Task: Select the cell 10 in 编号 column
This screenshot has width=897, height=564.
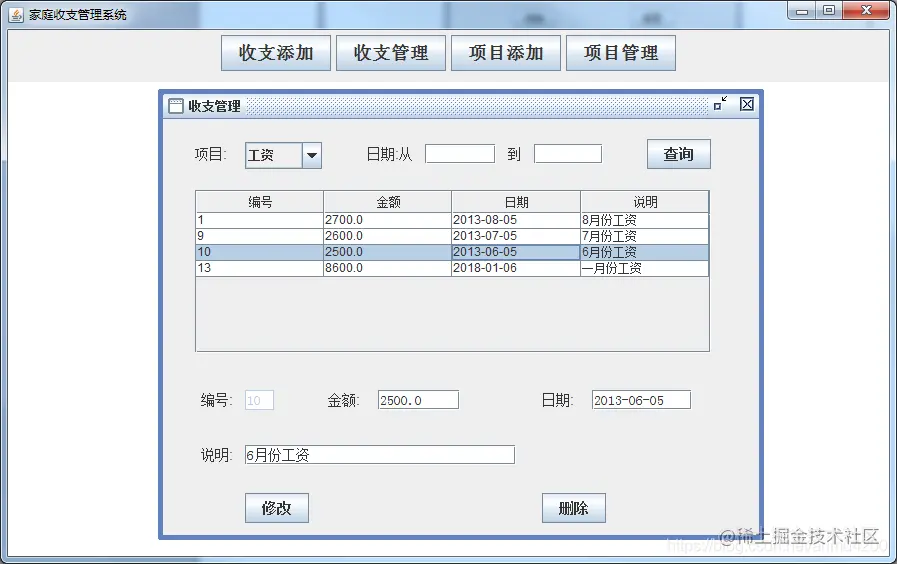Action: tap(260, 252)
